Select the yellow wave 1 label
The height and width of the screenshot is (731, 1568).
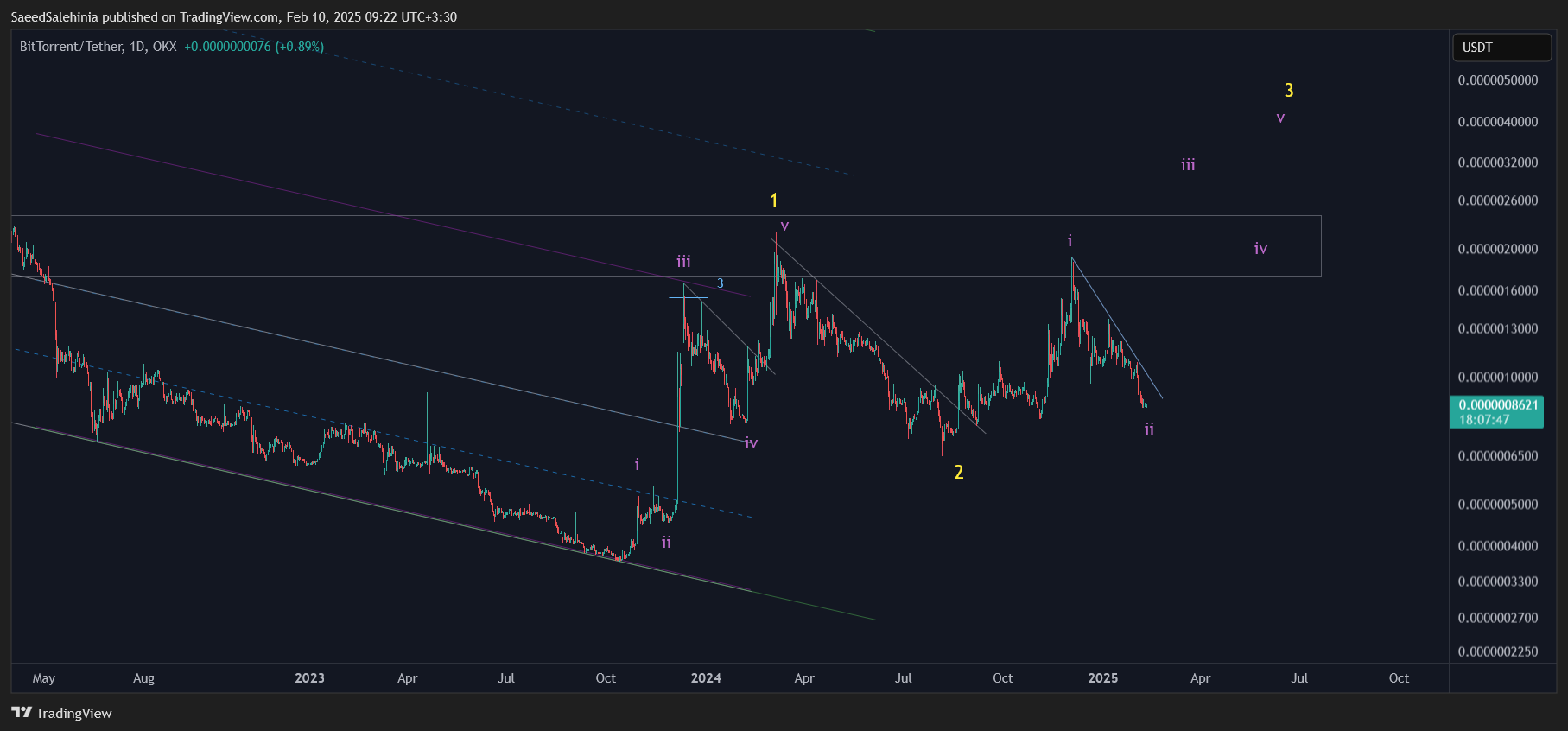[774, 200]
